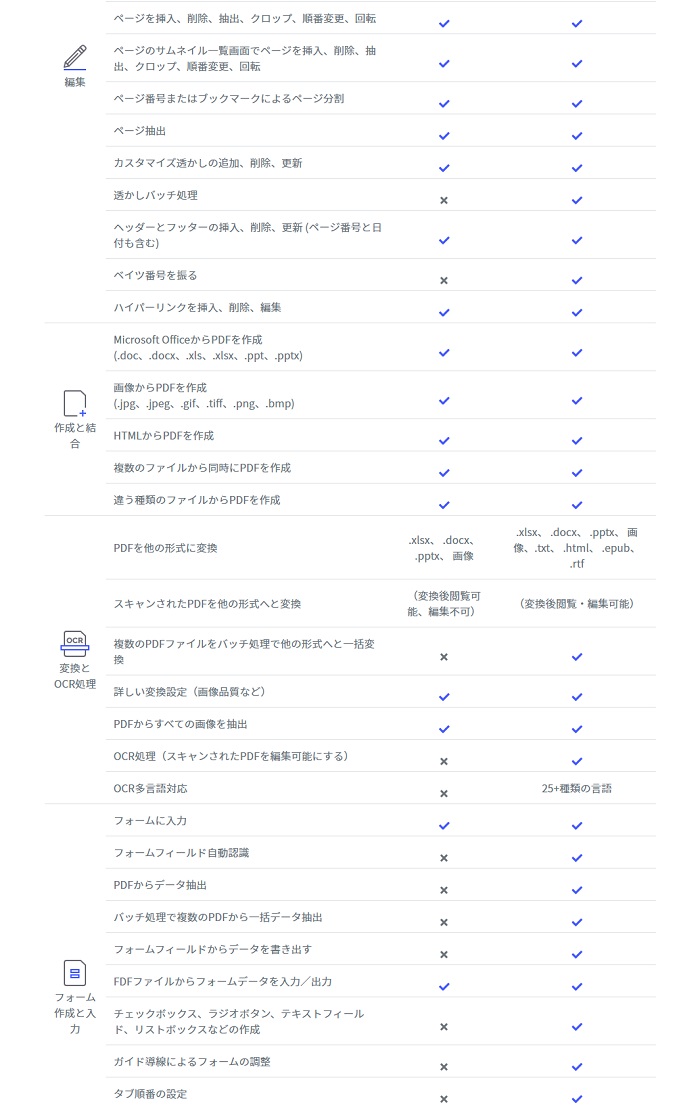Click the pencil 編集 category icon
700x1107 pixels.
pyautogui.click(x=75, y=57)
